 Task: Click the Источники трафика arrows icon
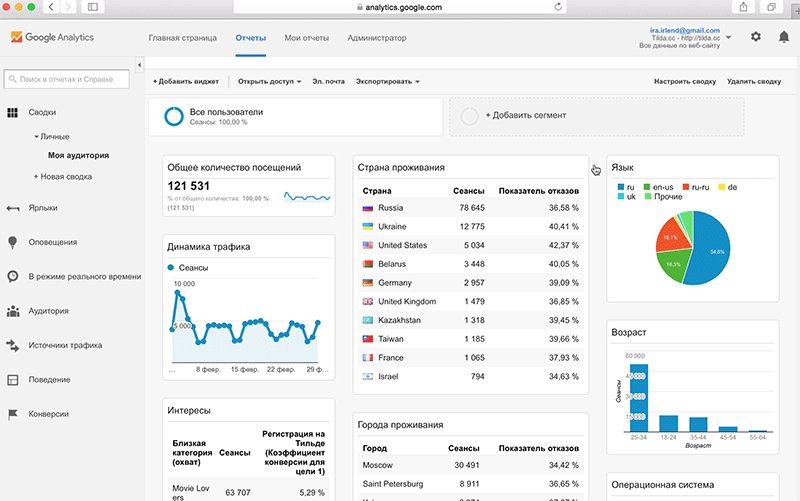coord(13,345)
